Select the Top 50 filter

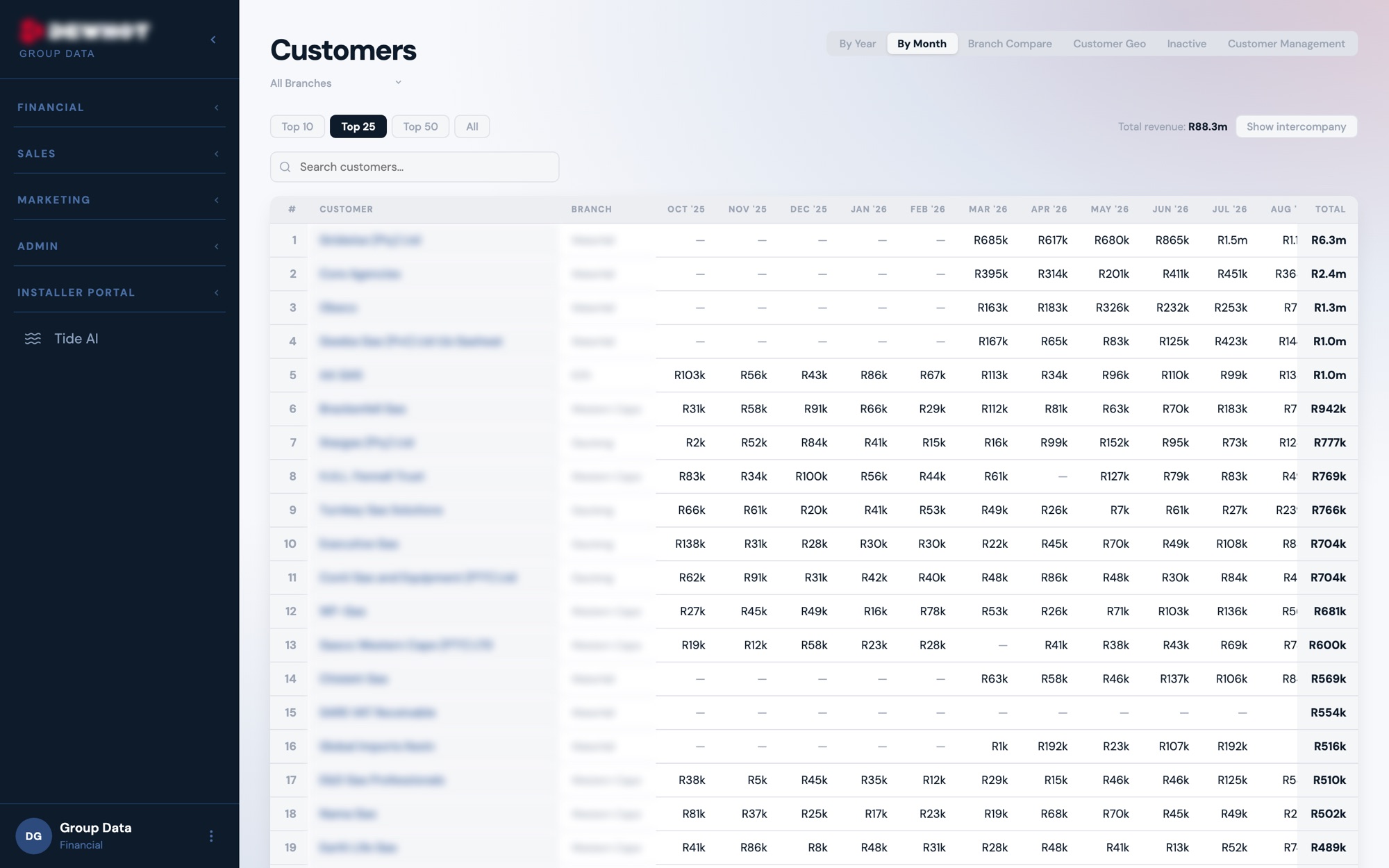pos(420,126)
